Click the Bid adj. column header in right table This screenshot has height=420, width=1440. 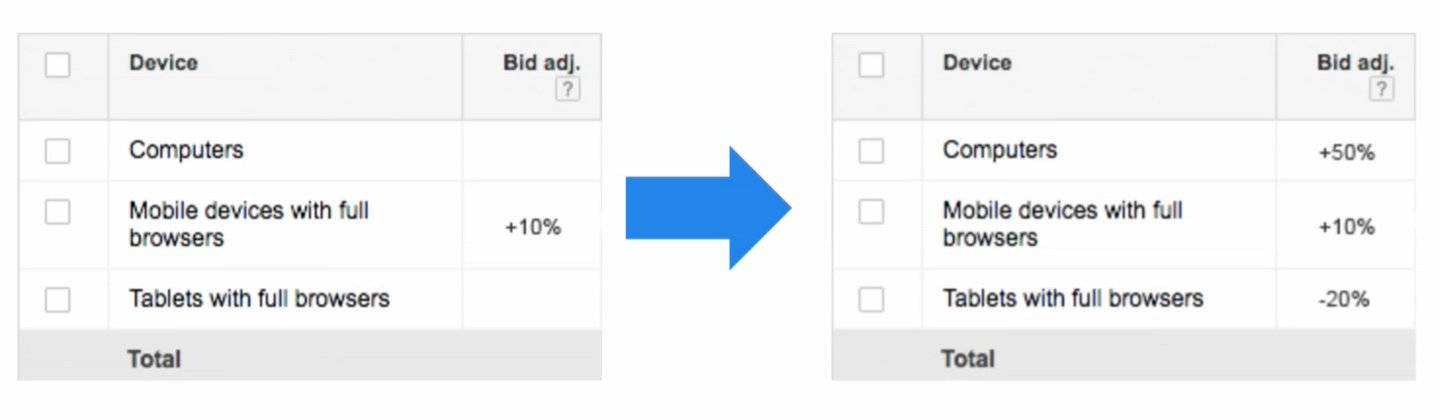[1355, 63]
